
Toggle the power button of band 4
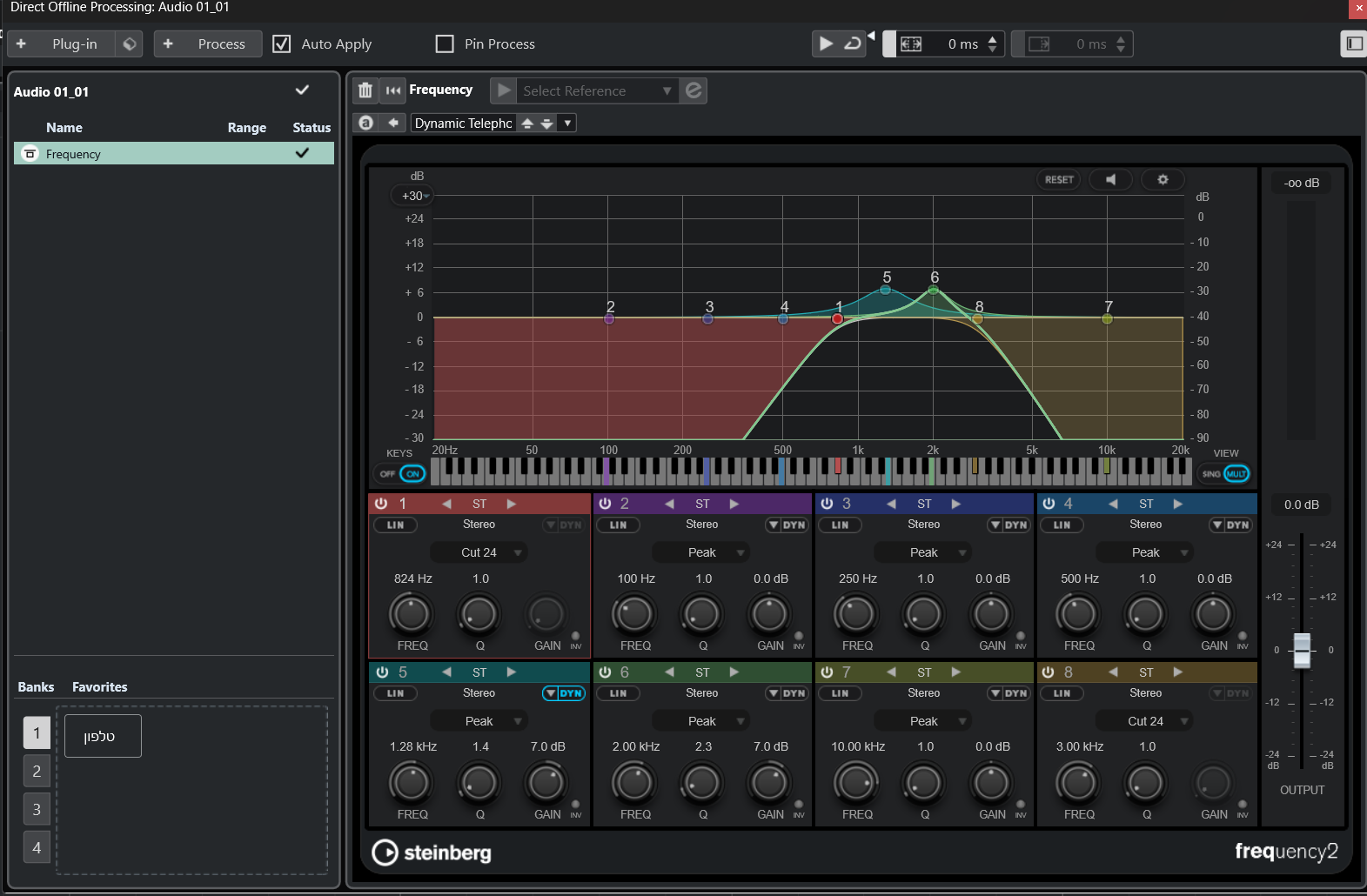click(1049, 504)
